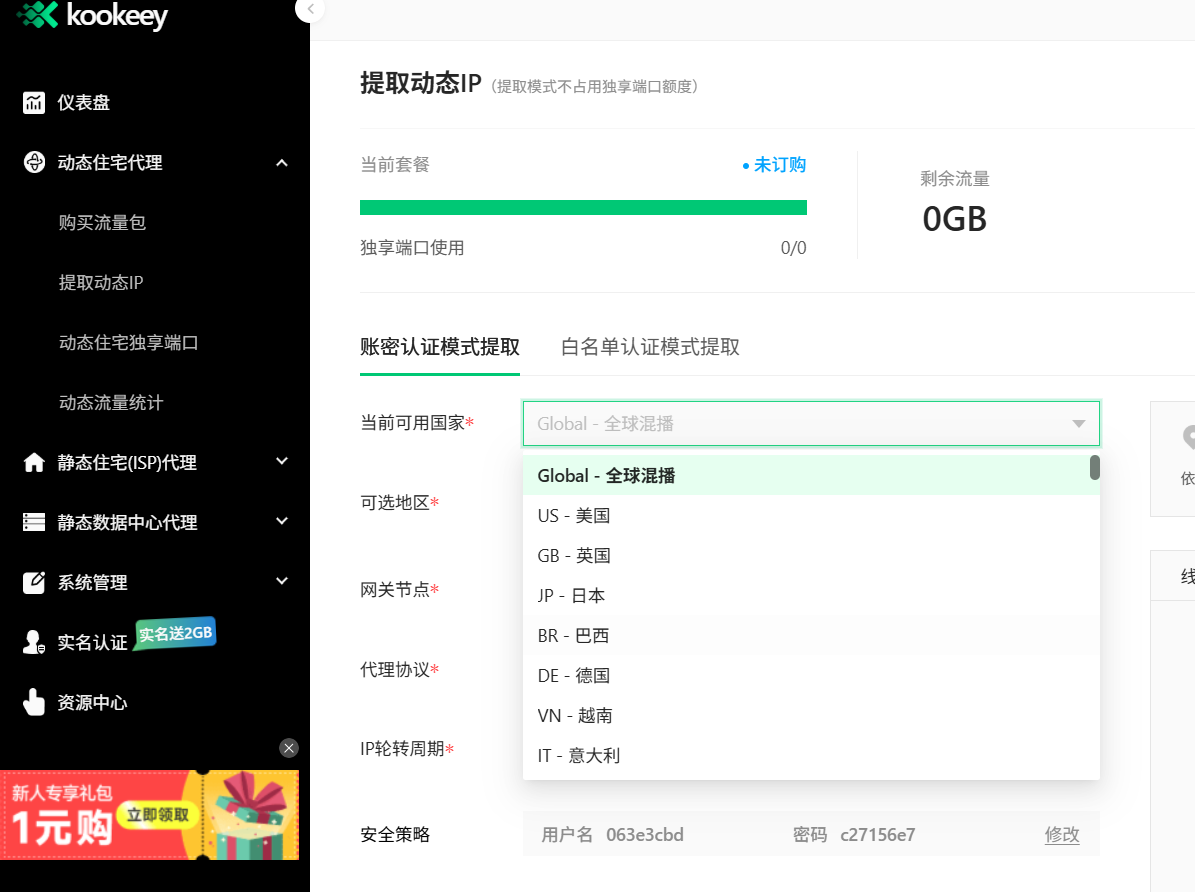This screenshot has height=892, width=1195.
Task: Click the 0GB remaining traffic value
Action: 954,220
